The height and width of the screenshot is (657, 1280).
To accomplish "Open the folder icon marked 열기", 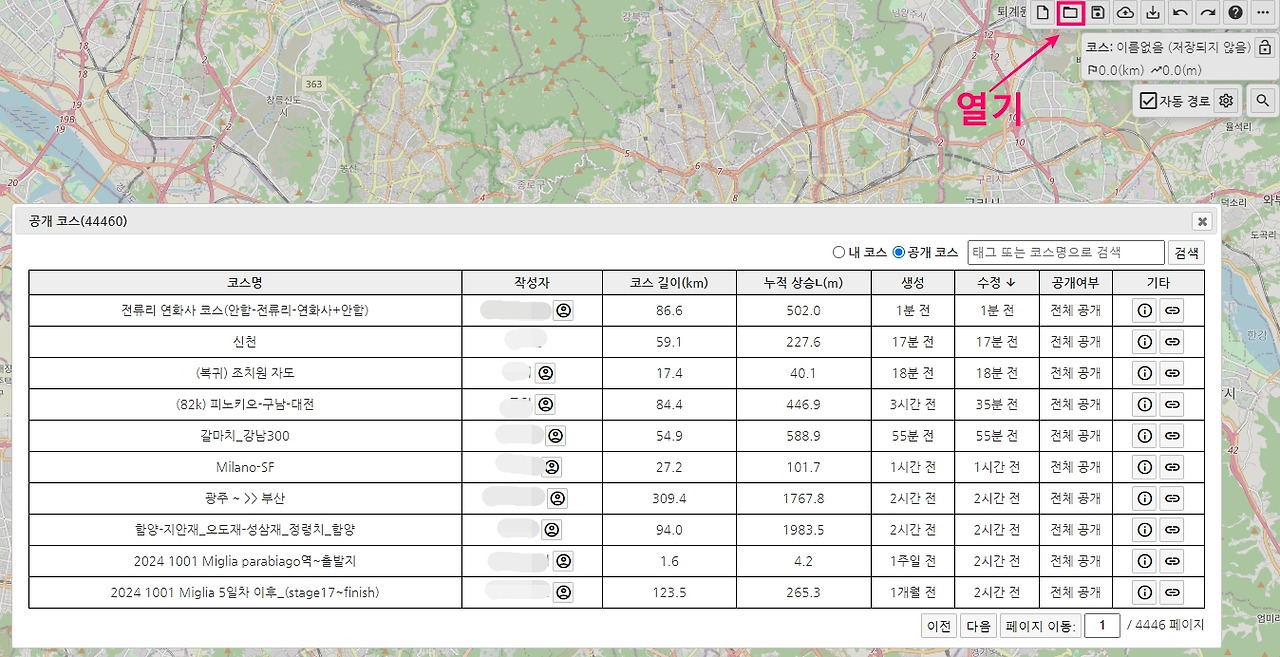I will coord(1070,13).
